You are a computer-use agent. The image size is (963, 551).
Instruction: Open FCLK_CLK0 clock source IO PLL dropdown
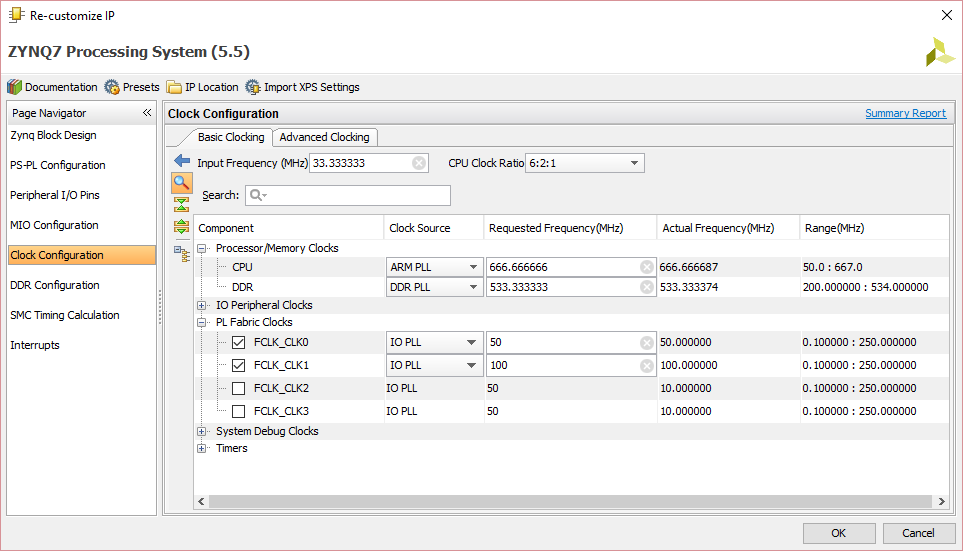point(434,342)
